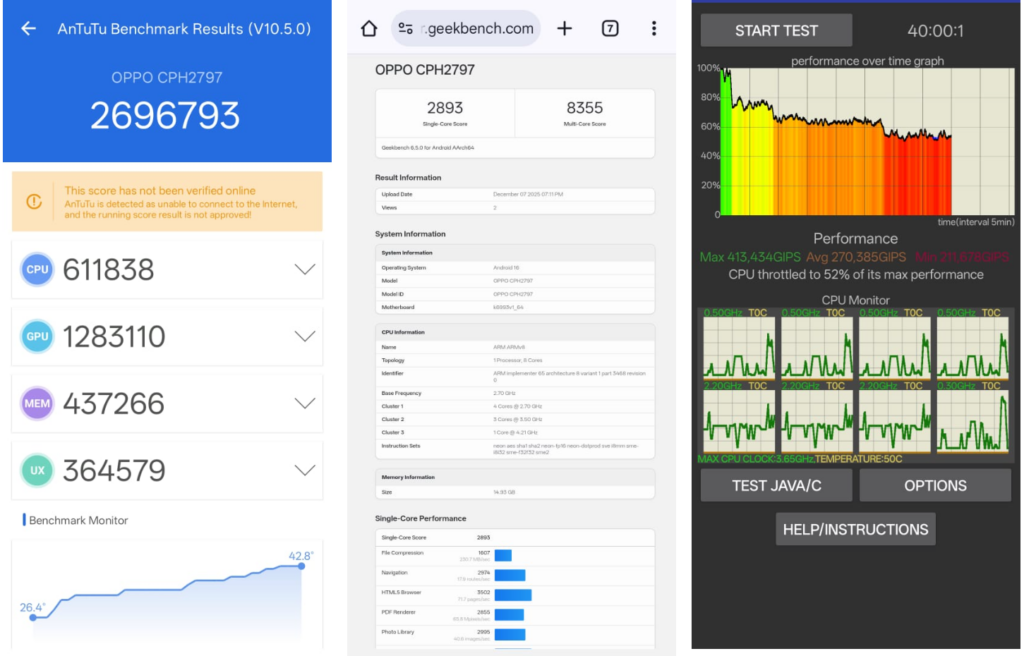Viewport: 1024px width, 656px height.
Task: Click the GPU score badge icon
Action: click(37, 336)
